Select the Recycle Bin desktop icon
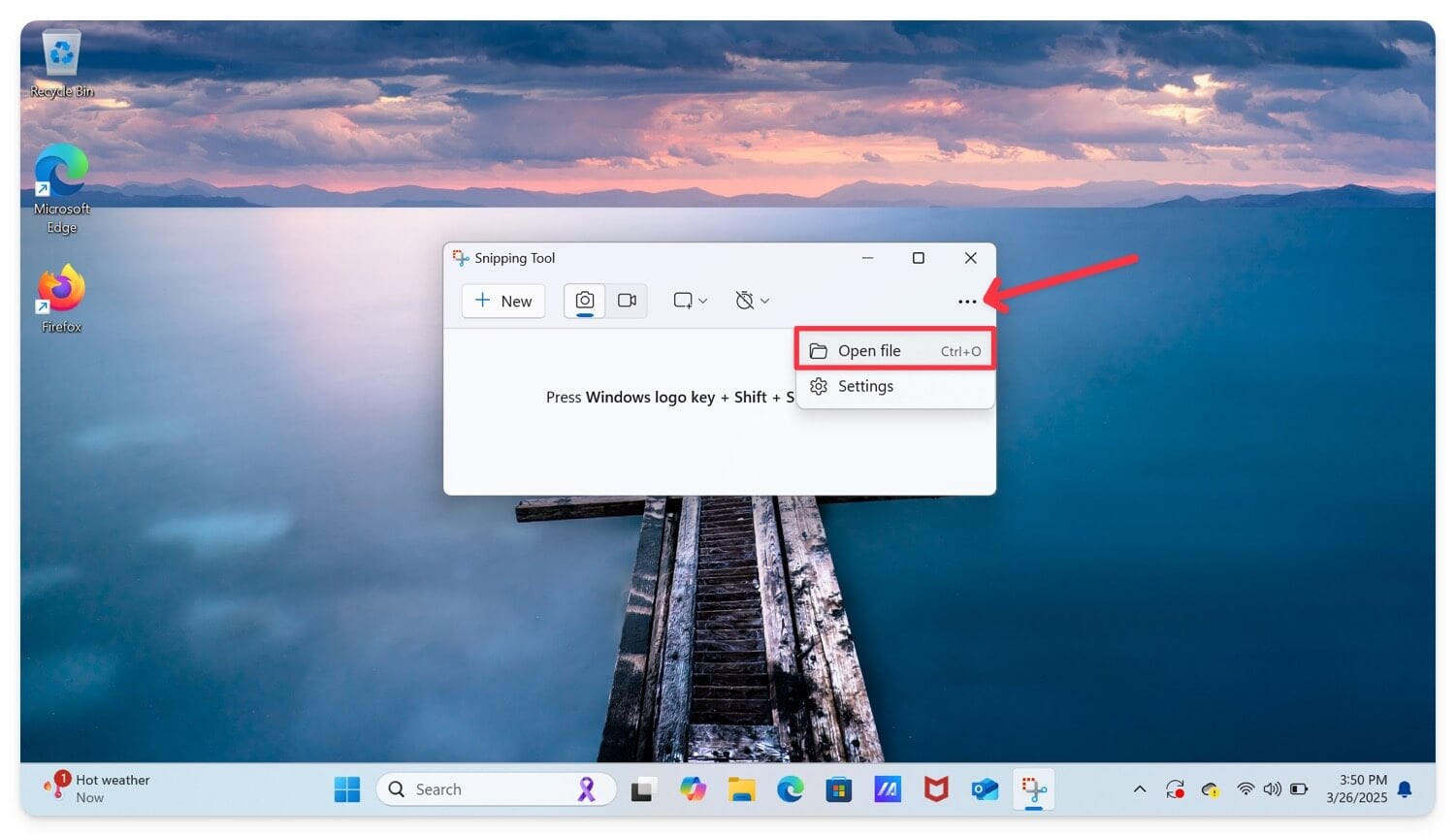This screenshot has width=1456, height=836. [x=61, y=65]
